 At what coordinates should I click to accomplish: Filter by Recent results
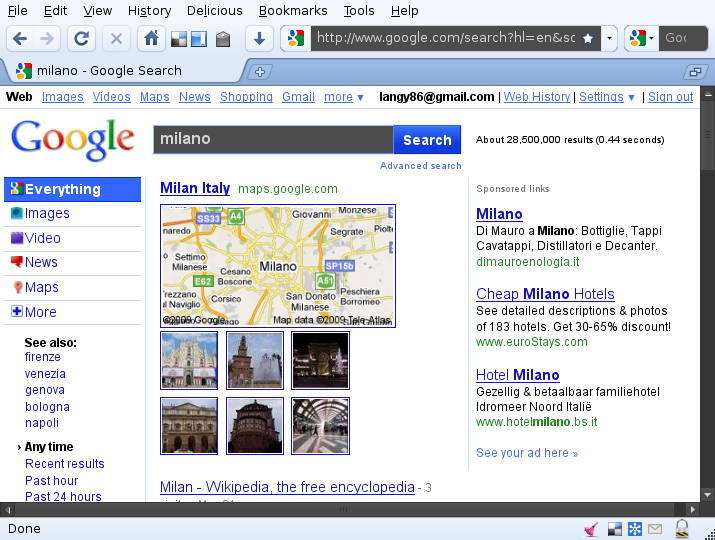click(65, 464)
